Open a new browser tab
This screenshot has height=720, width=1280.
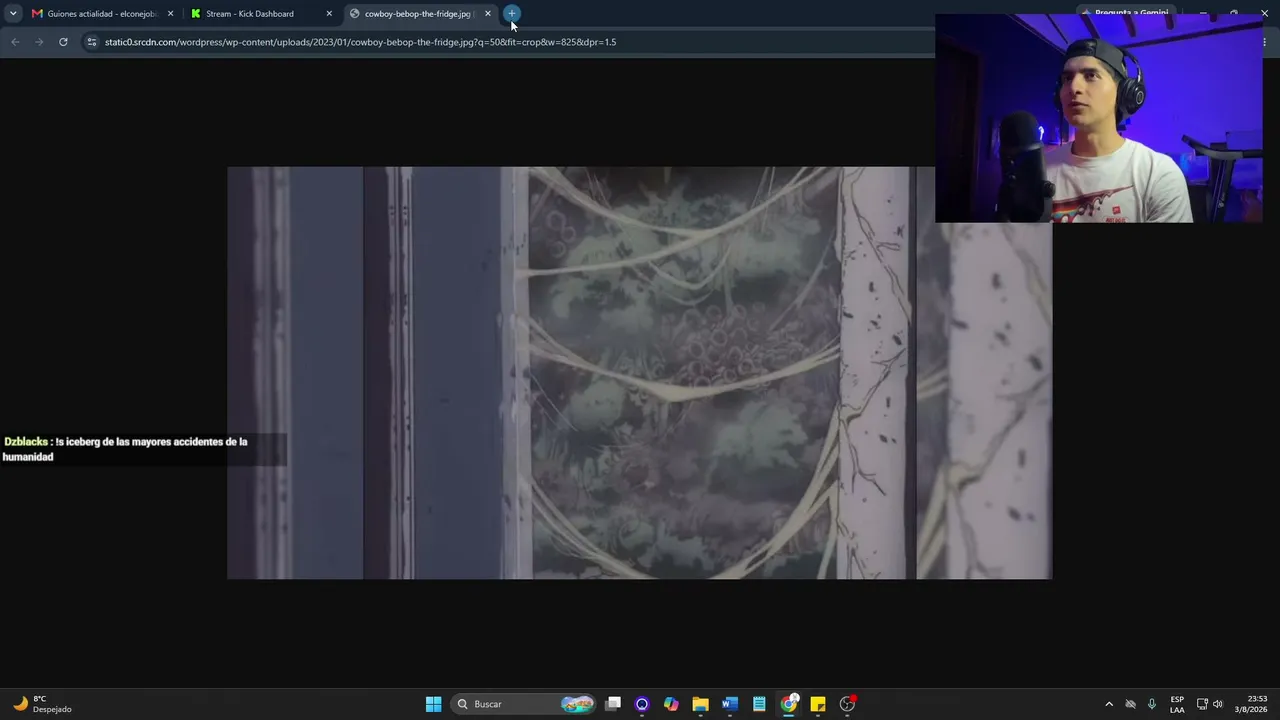tap(512, 14)
